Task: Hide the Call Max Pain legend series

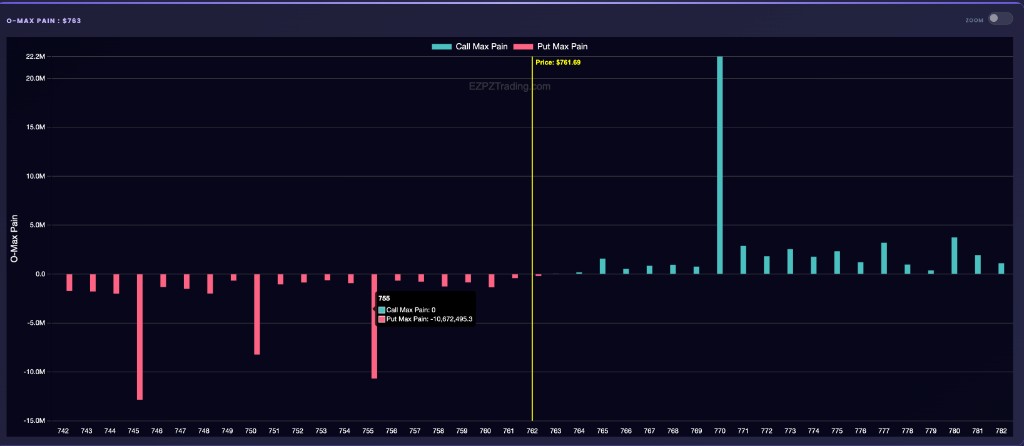Action: tap(470, 47)
